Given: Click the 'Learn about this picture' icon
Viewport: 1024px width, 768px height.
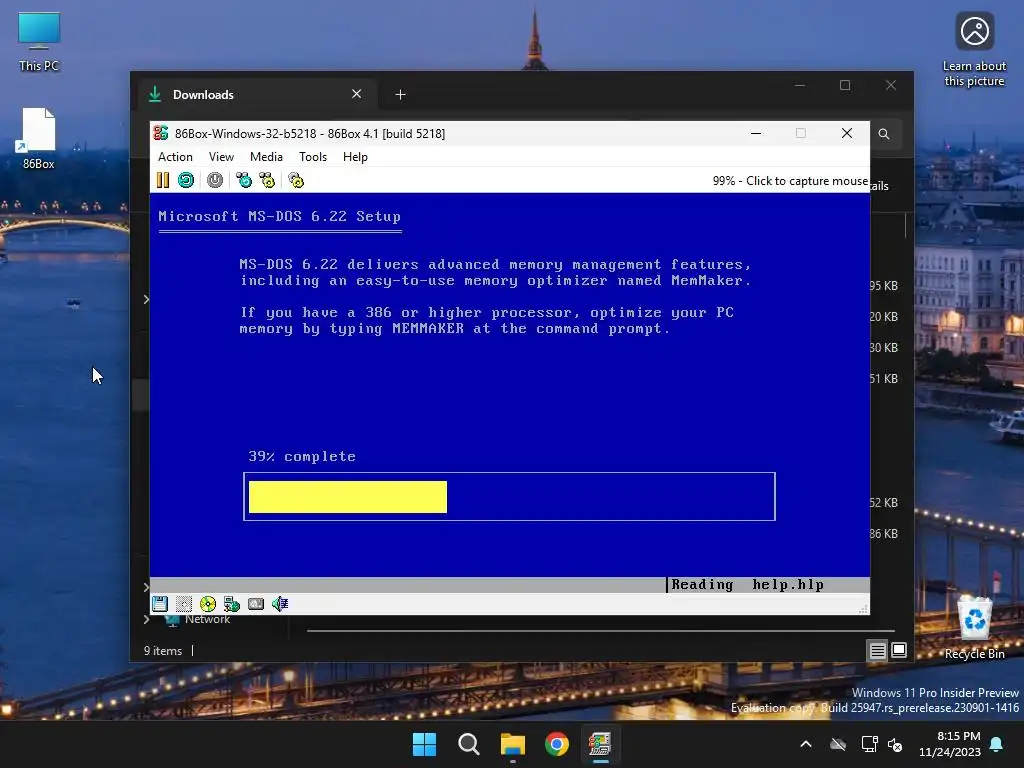Looking at the screenshot, I should click(974, 49).
